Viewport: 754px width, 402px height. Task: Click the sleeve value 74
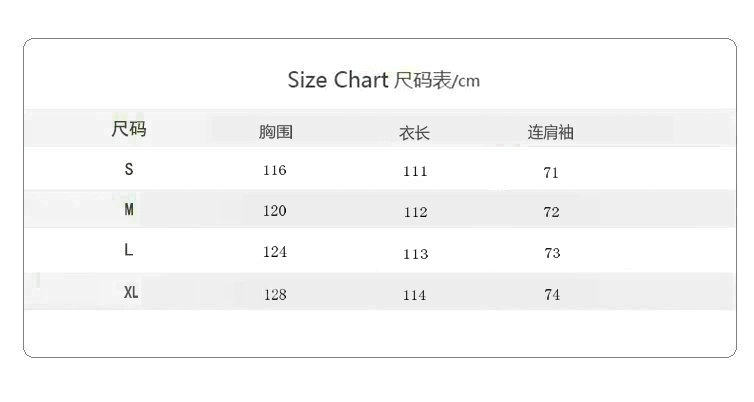(552, 295)
